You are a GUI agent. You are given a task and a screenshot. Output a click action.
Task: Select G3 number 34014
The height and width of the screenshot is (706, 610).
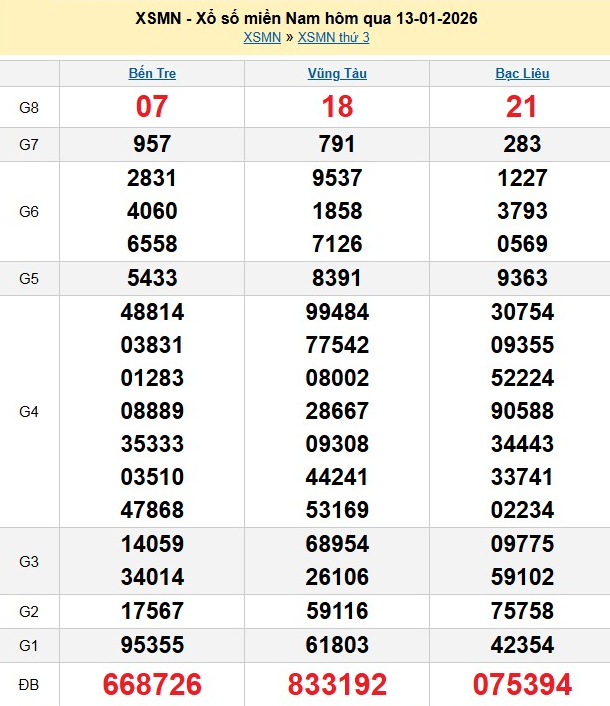click(x=152, y=577)
